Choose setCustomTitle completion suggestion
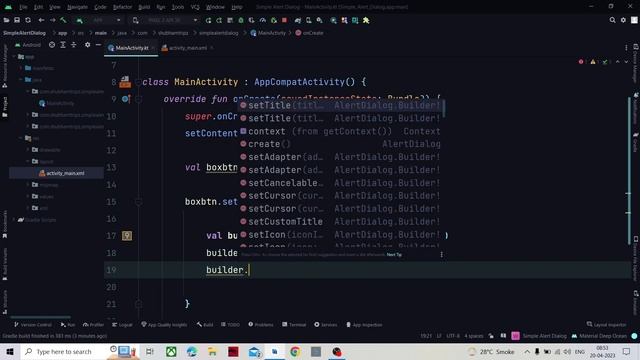Screen dimensions: 640x360 (340, 222)
